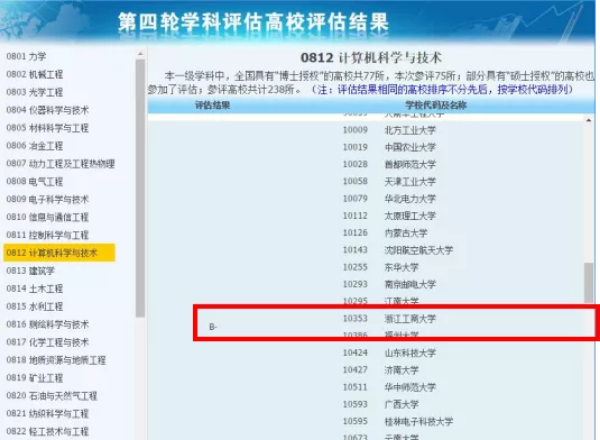Select highlighted 0812 计算机科学与技术
This screenshot has width=600, height=440.
tap(59, 253)
